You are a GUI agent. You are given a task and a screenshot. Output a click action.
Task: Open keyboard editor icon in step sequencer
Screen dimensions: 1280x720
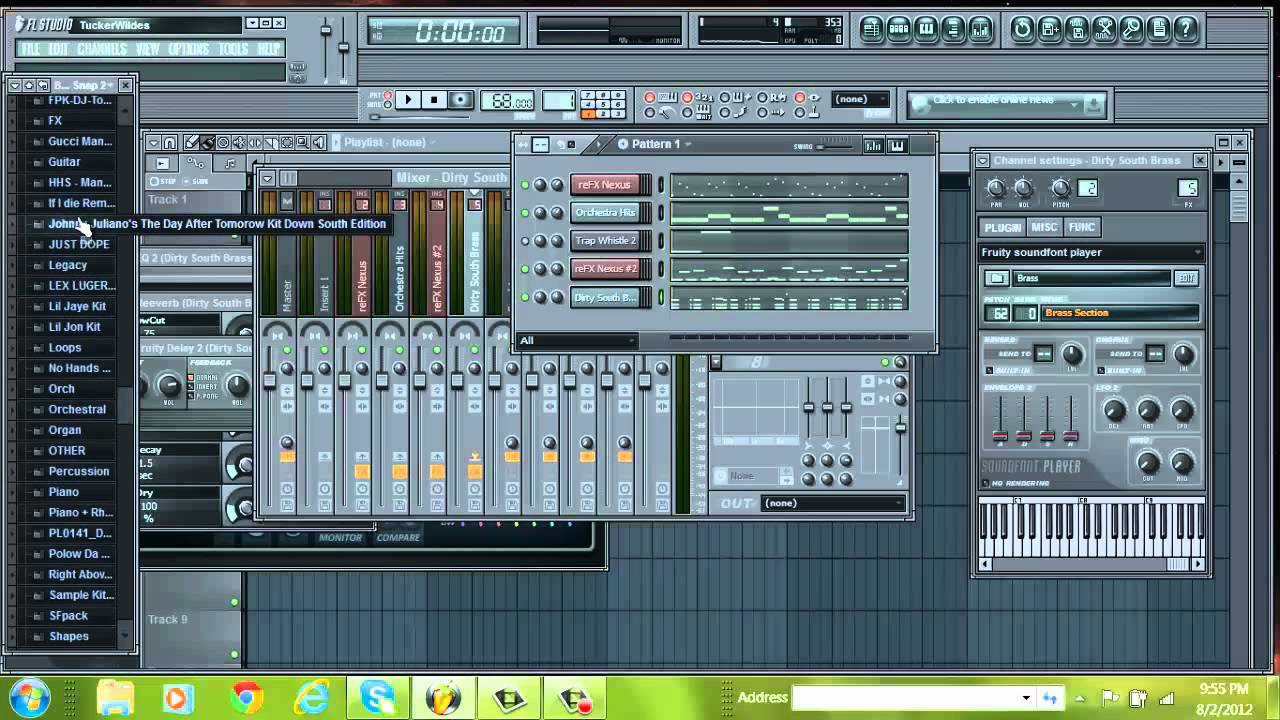(x=896, y=145)
